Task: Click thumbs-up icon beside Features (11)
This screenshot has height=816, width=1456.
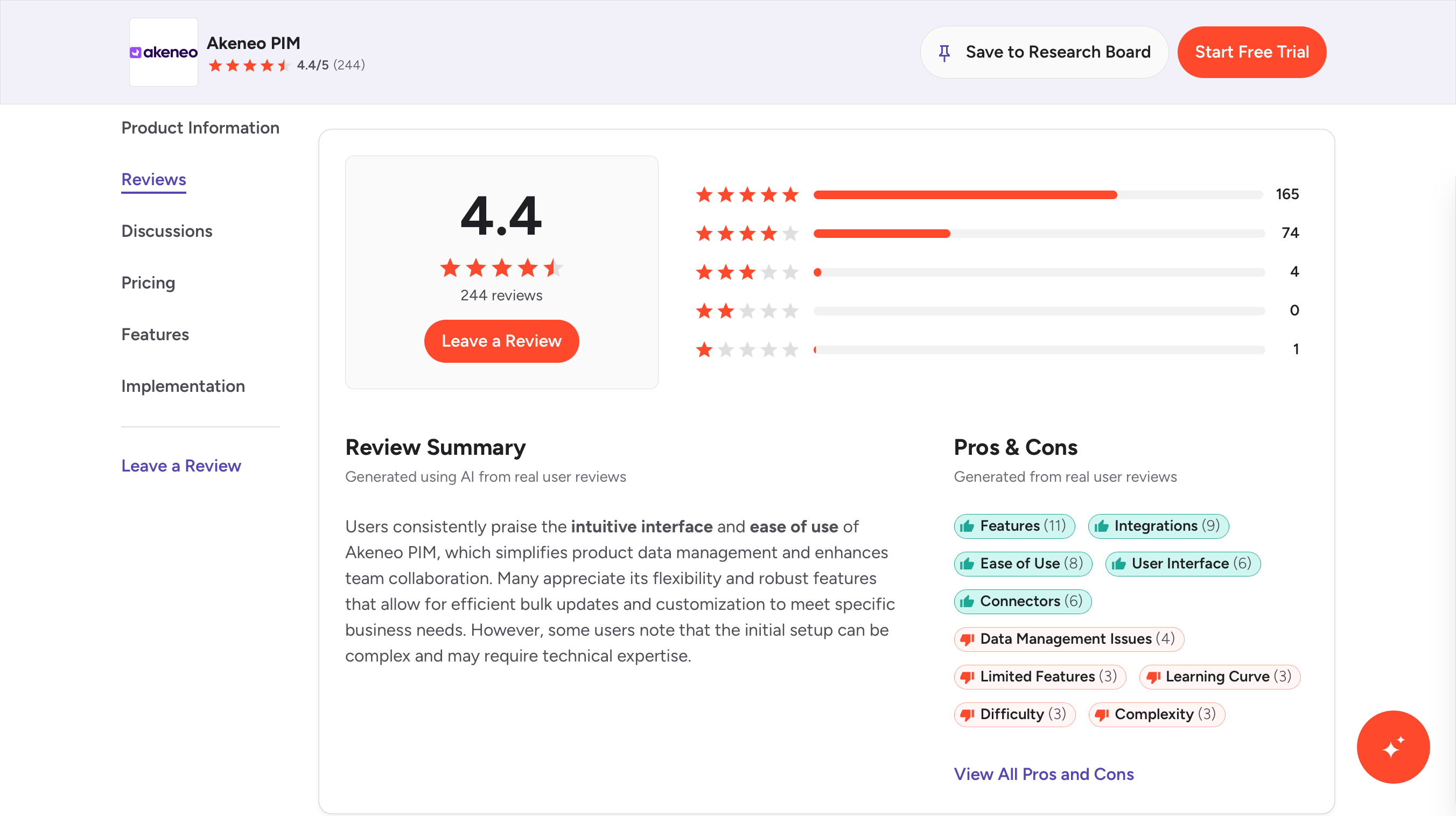Action: coord(967,526)
